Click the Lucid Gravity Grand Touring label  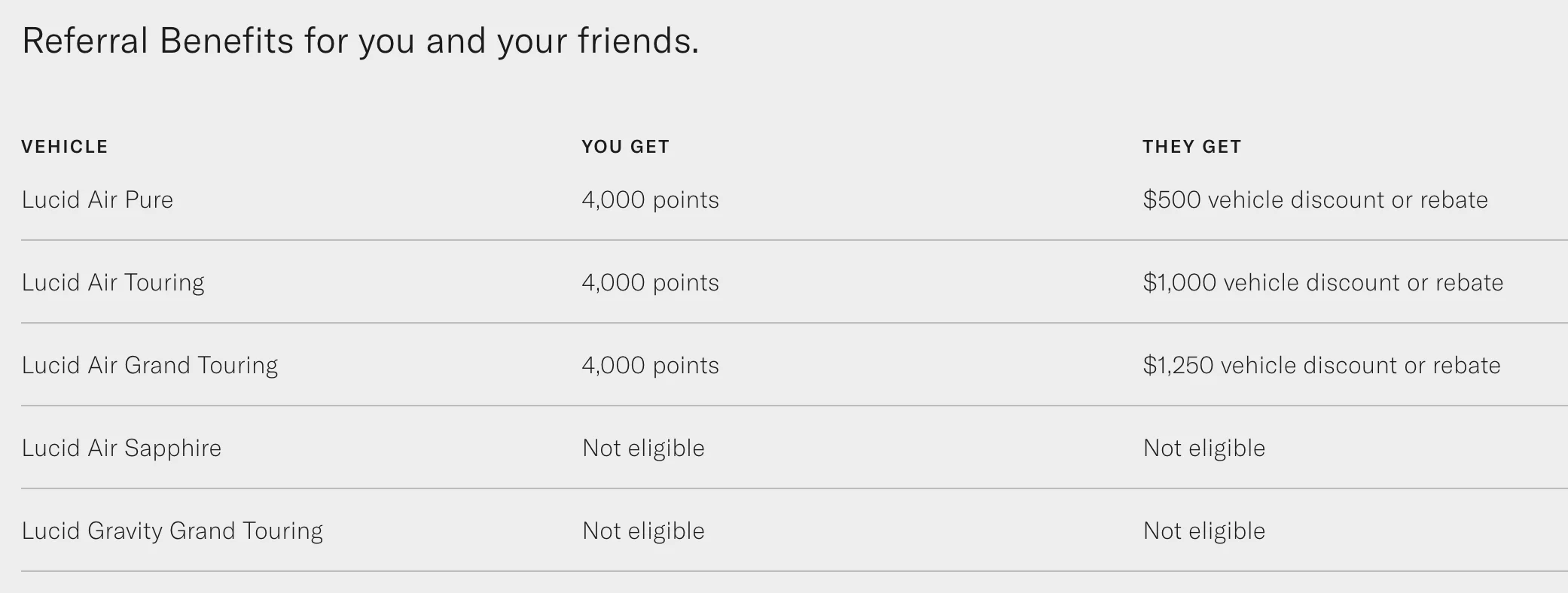click(x=172, y=531)
